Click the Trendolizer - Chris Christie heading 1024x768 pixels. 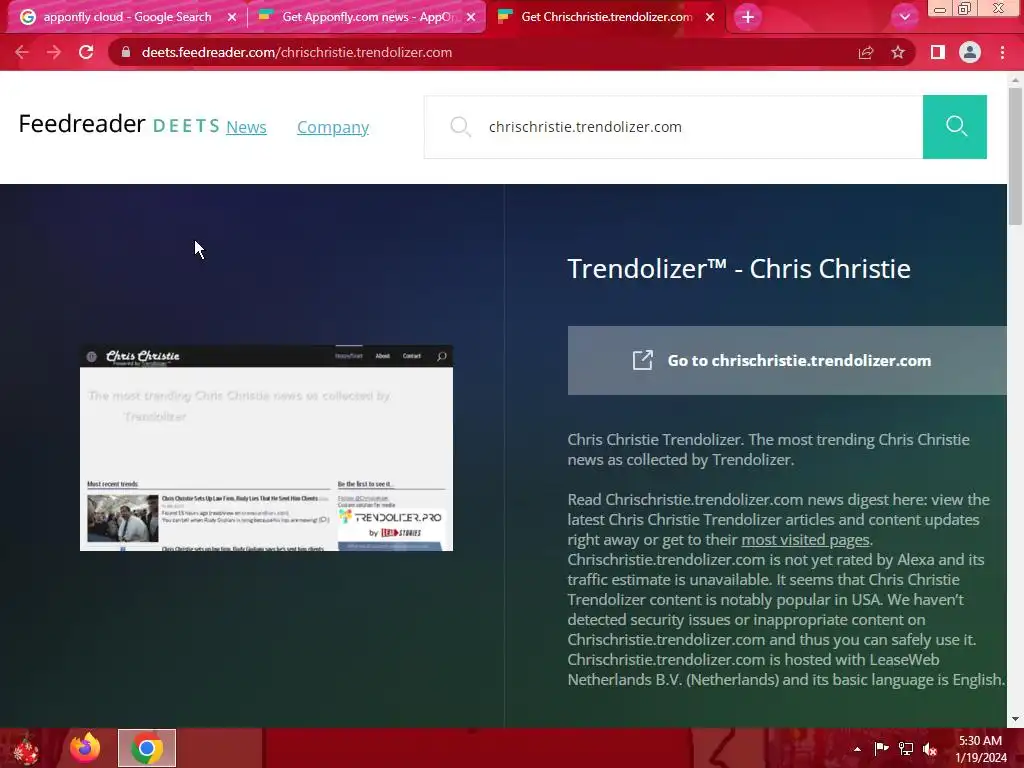pyautogui.click(x=739, y=268)
